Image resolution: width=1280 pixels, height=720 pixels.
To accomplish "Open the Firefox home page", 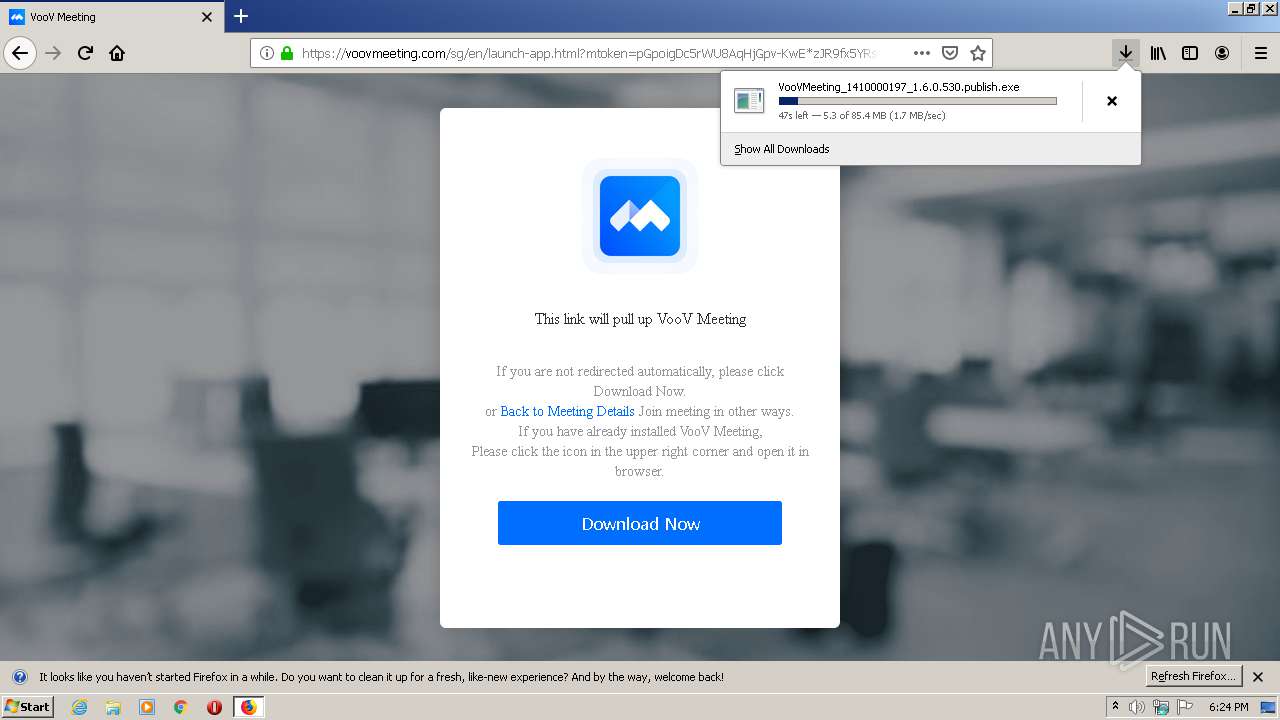I will point(117,53).
